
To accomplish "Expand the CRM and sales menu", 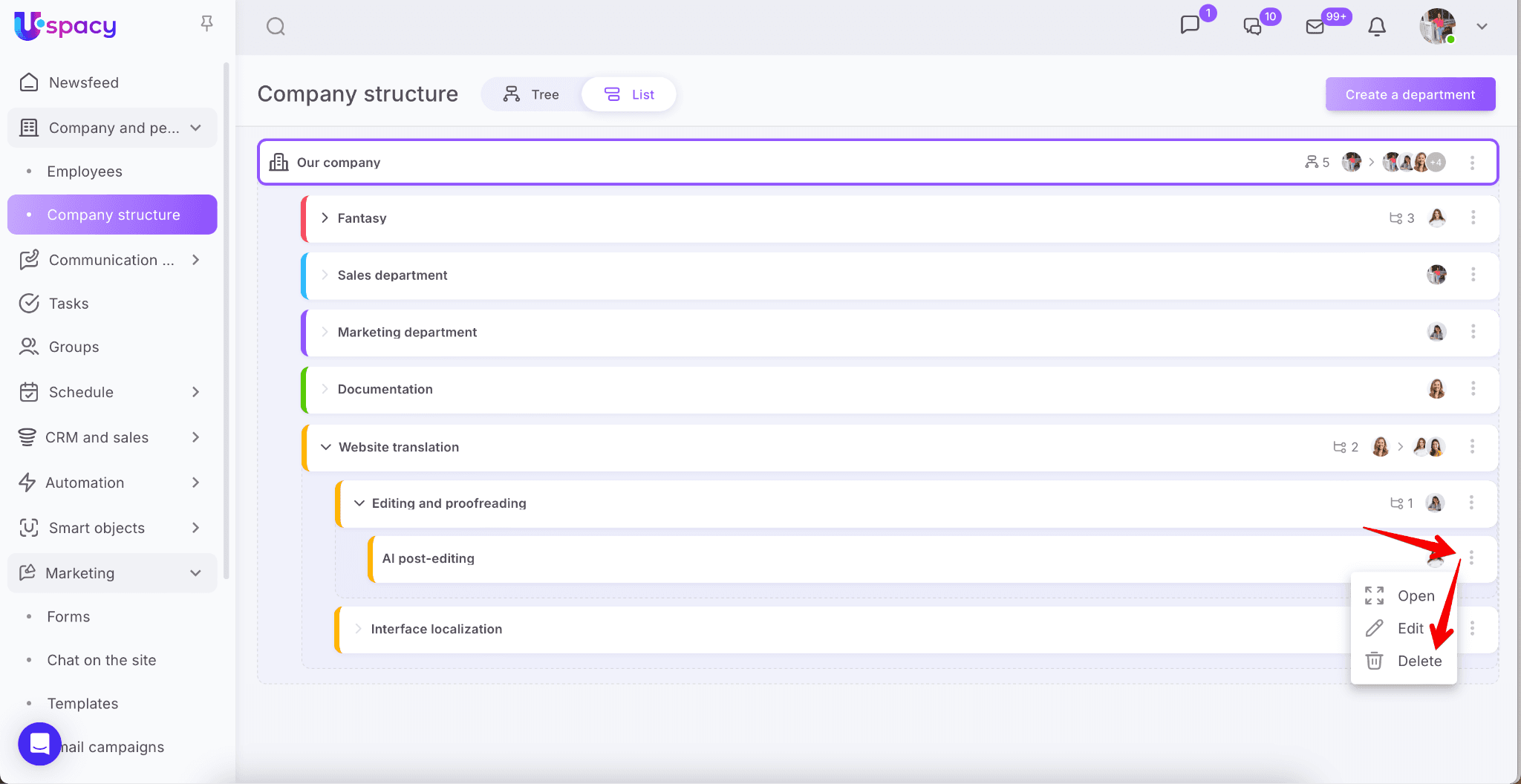I will [x=195, y=437].
